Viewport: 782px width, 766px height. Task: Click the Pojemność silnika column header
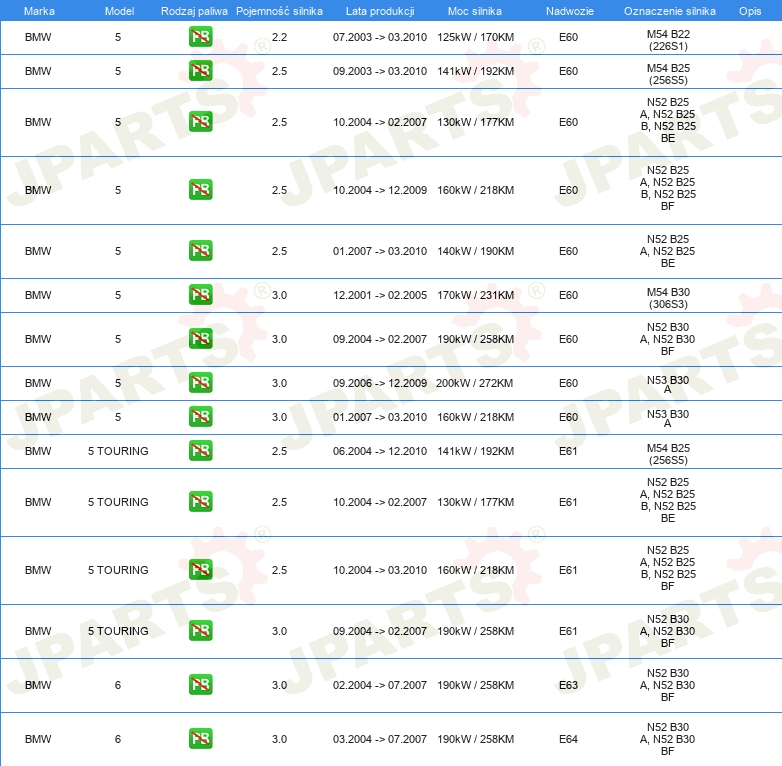(x=279, y=11)
